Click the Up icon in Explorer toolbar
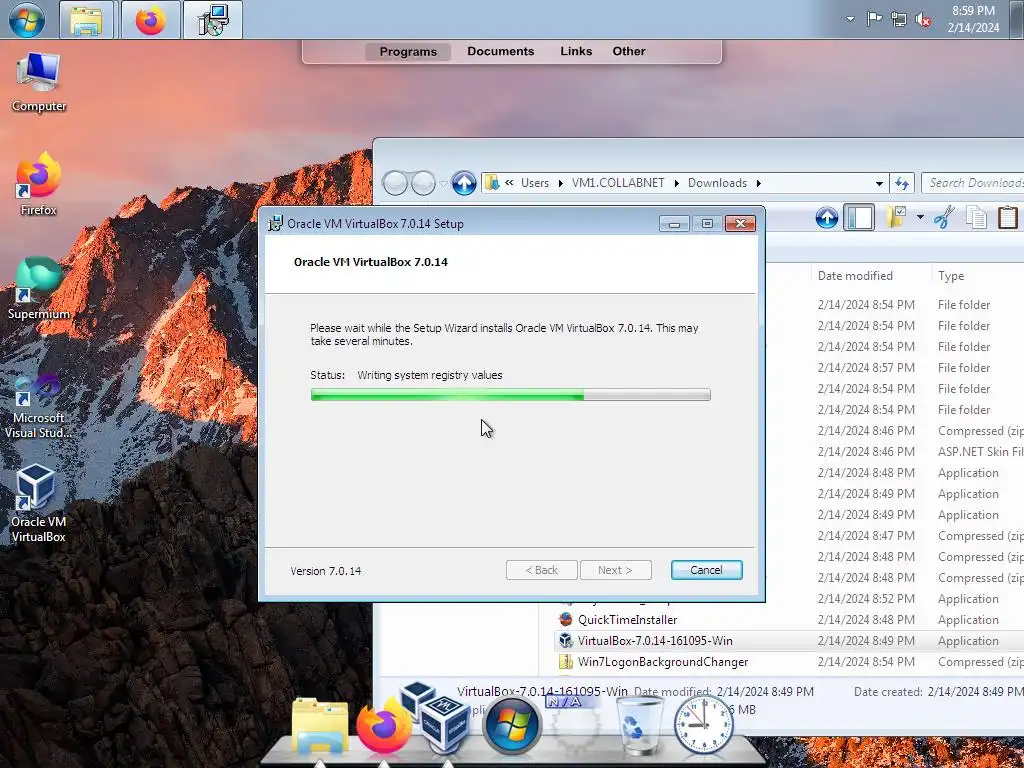 coord(827,217)
